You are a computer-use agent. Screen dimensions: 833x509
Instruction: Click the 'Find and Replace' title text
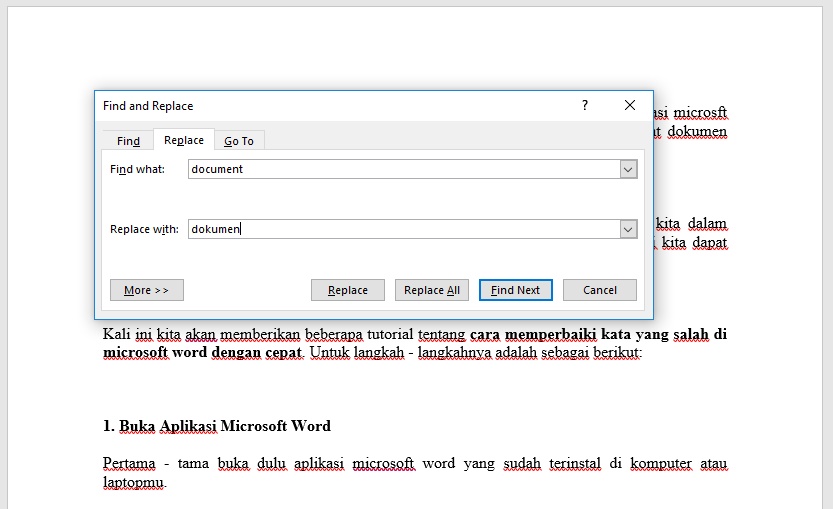[148, 106]
